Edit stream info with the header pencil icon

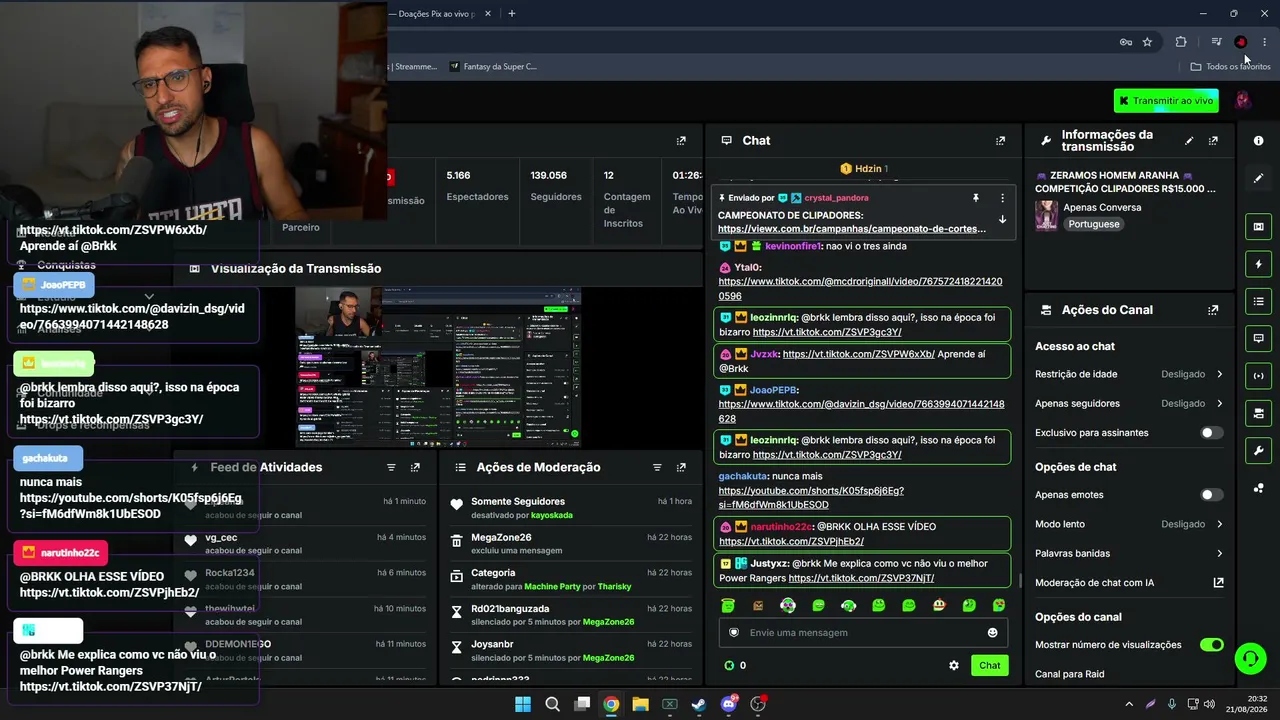point(1189,141)
